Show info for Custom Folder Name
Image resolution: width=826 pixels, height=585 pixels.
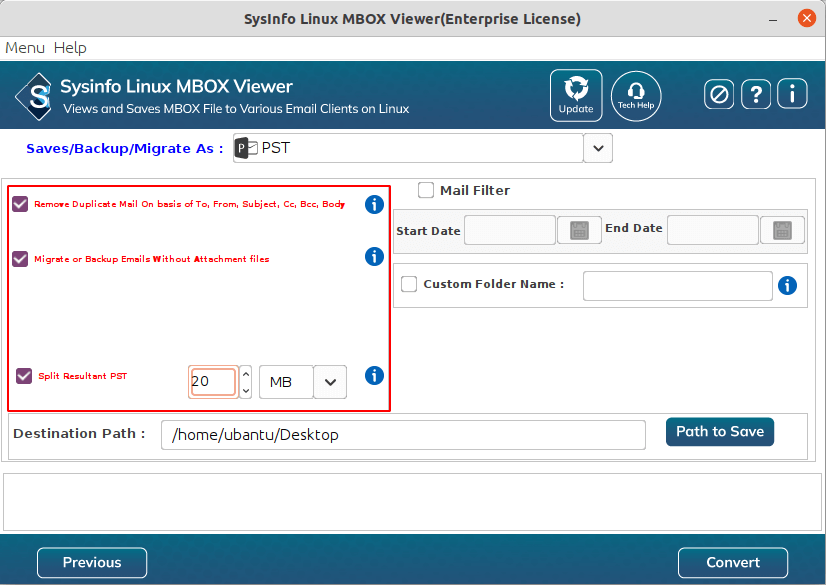(787, 285)
